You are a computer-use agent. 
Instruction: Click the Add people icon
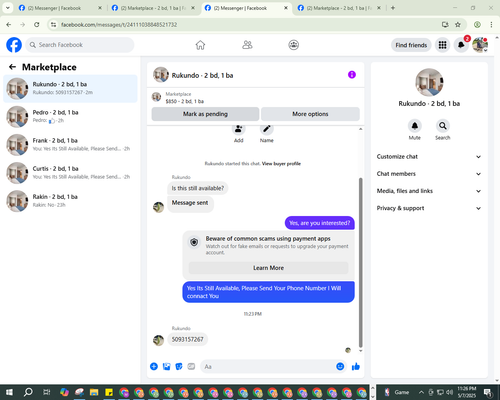click(x=238, y=129)
